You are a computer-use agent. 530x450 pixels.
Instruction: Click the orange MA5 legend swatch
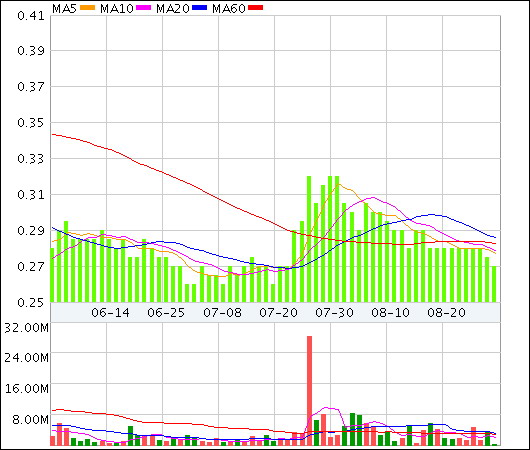pos(87,8)
